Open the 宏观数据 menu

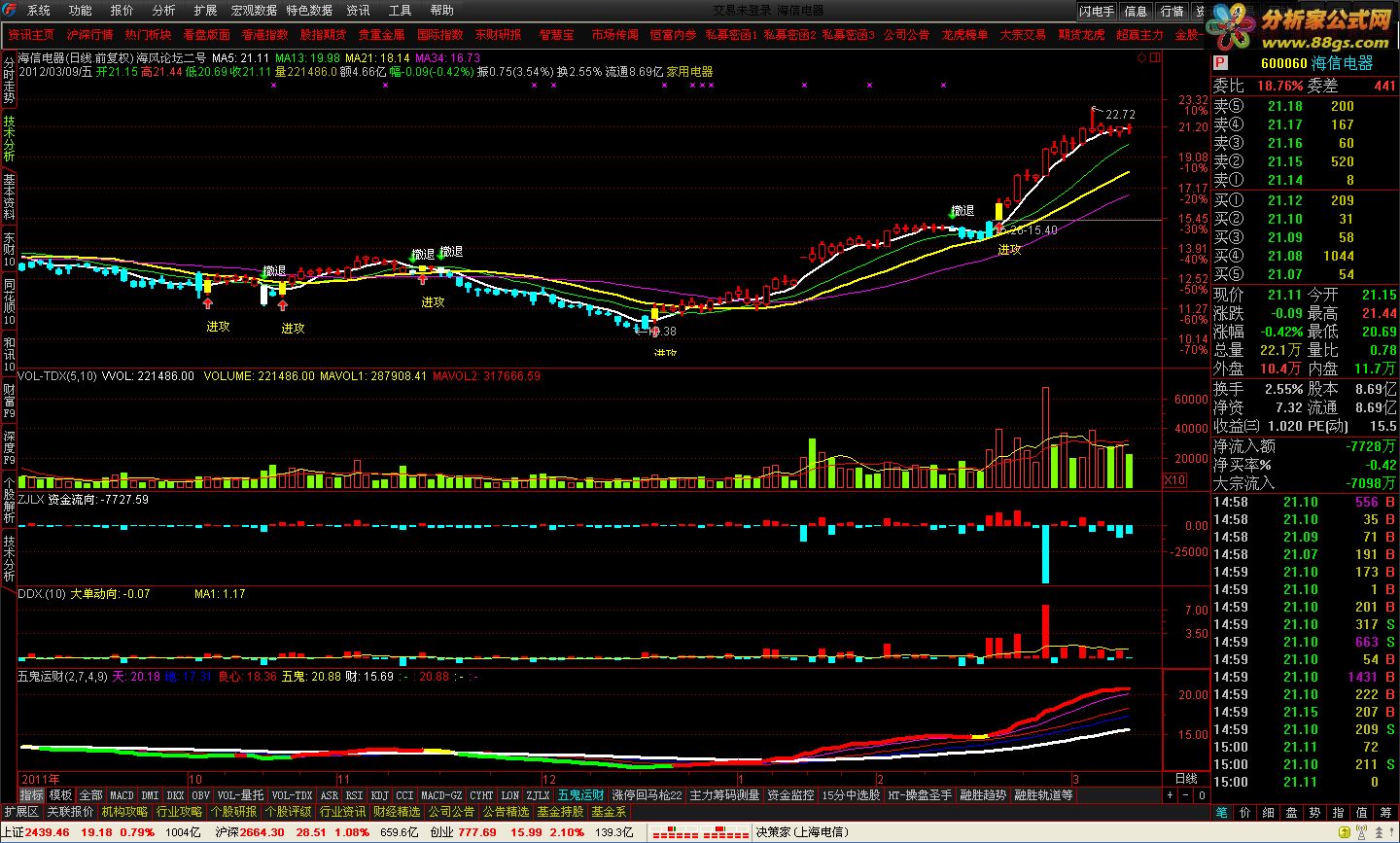[x=254, y=10]
